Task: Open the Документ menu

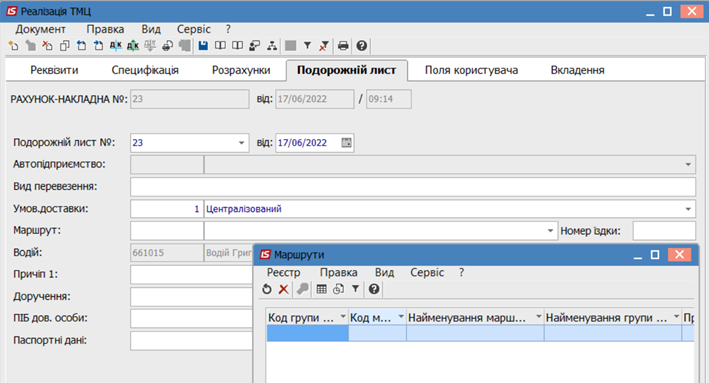Action: [x=40, y=29]
